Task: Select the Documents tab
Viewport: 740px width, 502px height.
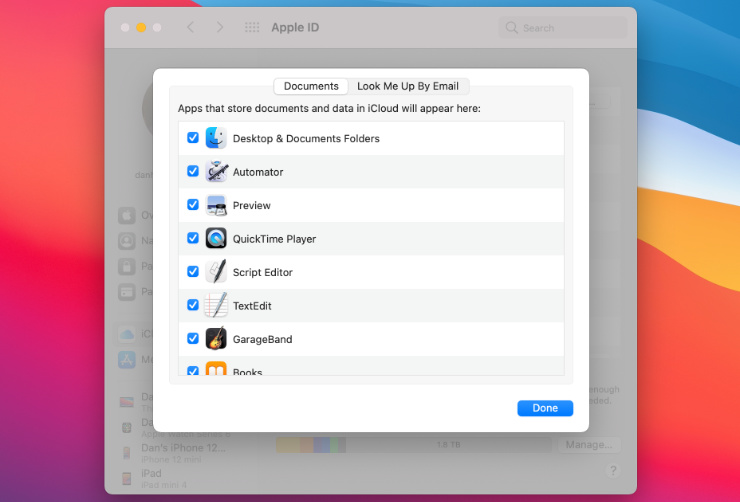Action: pos(311,86)
